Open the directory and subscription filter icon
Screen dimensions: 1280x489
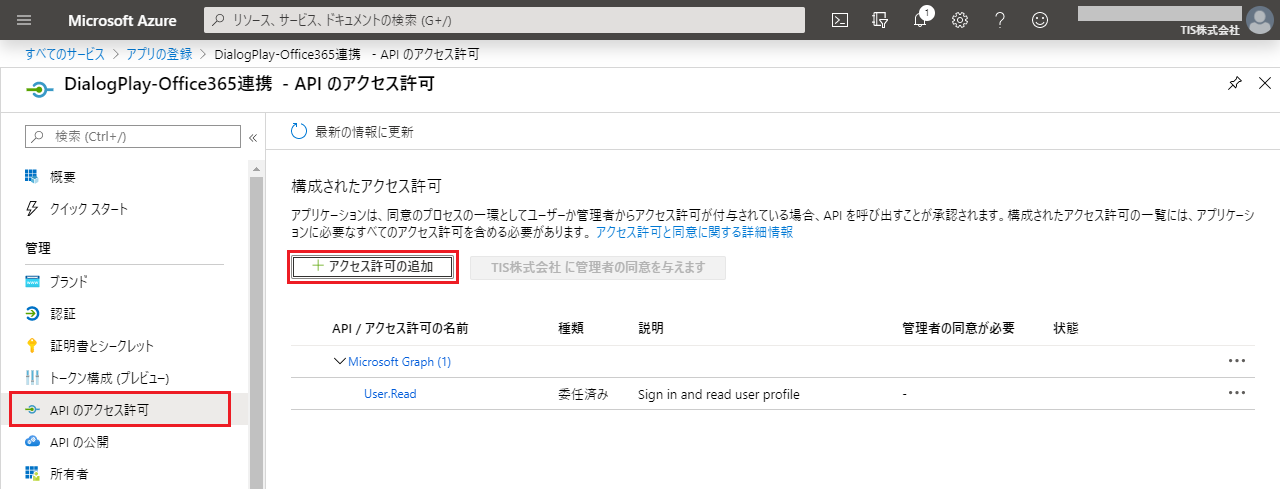point(881,20)
